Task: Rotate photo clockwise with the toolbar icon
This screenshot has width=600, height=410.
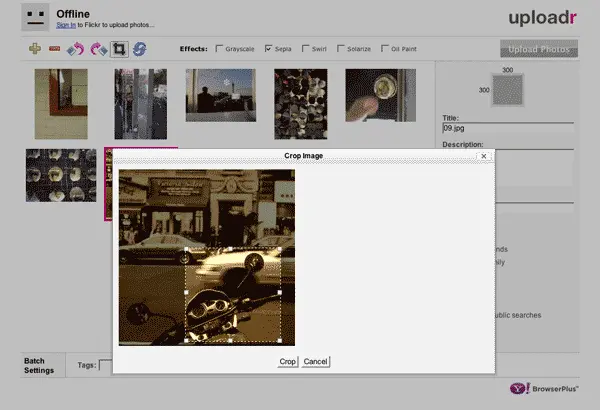Action: tap(98, 49)
